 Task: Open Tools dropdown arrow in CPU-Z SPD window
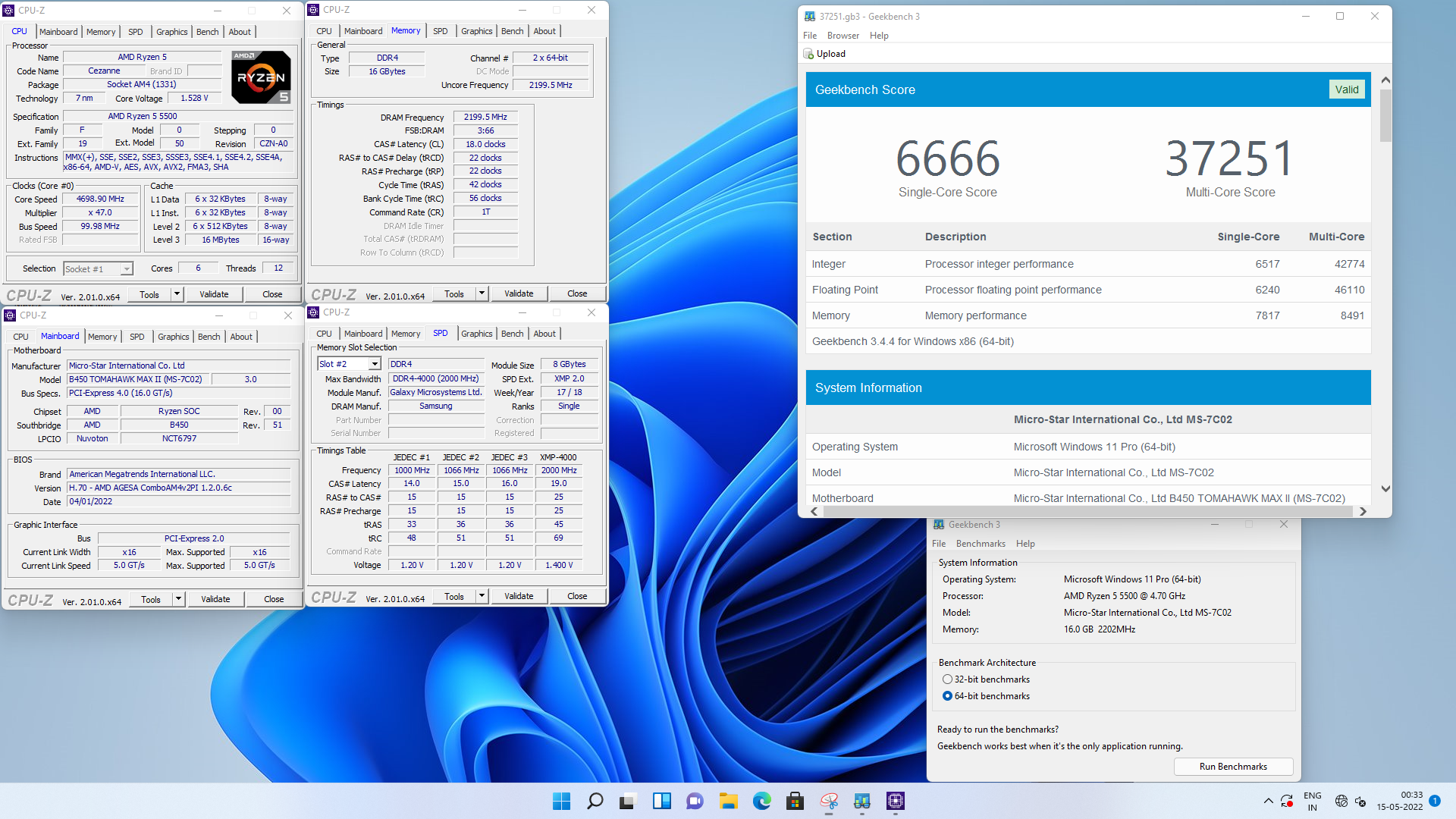482,596
